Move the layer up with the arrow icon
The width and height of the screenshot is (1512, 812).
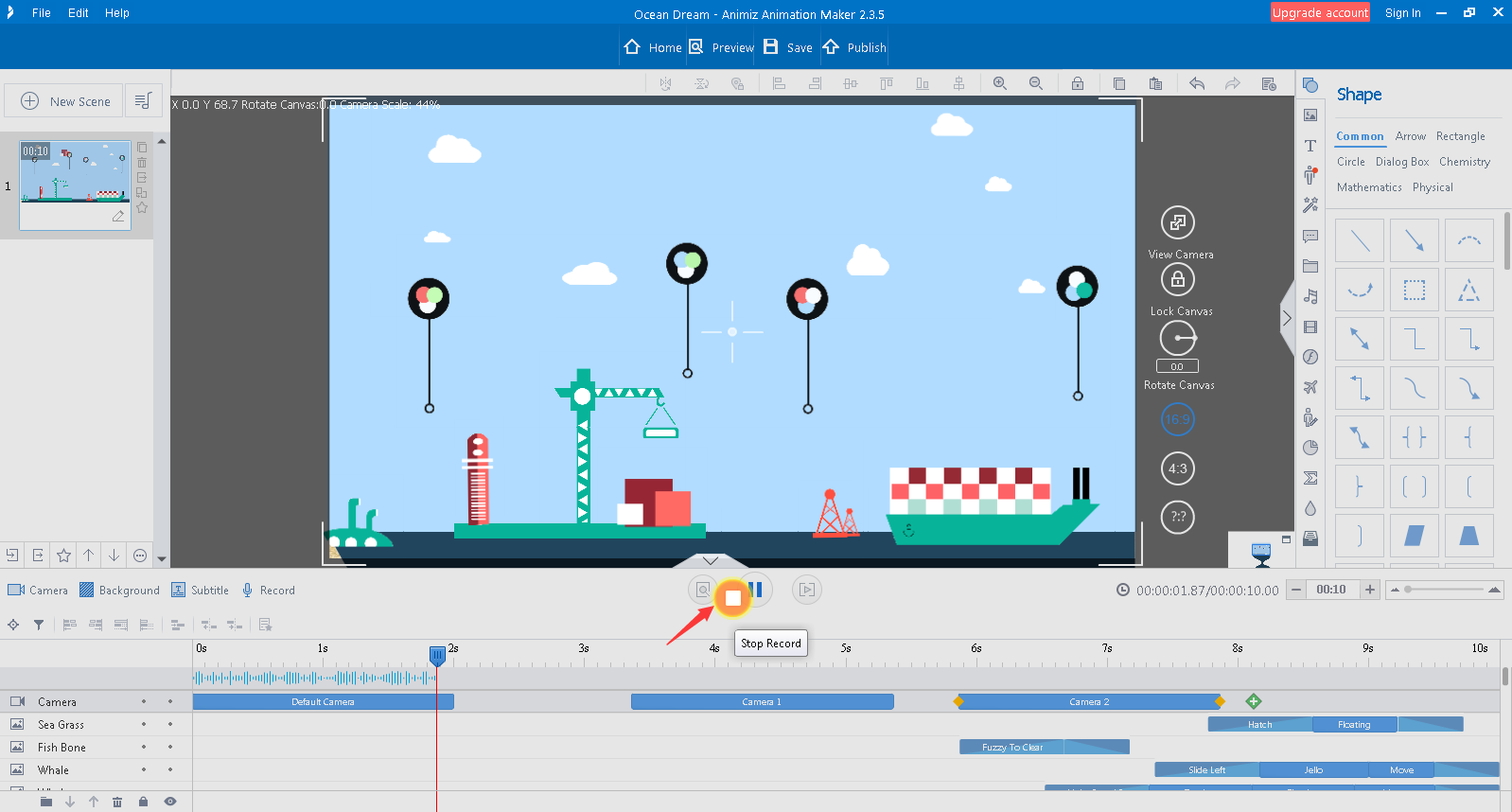click(94, 802)
